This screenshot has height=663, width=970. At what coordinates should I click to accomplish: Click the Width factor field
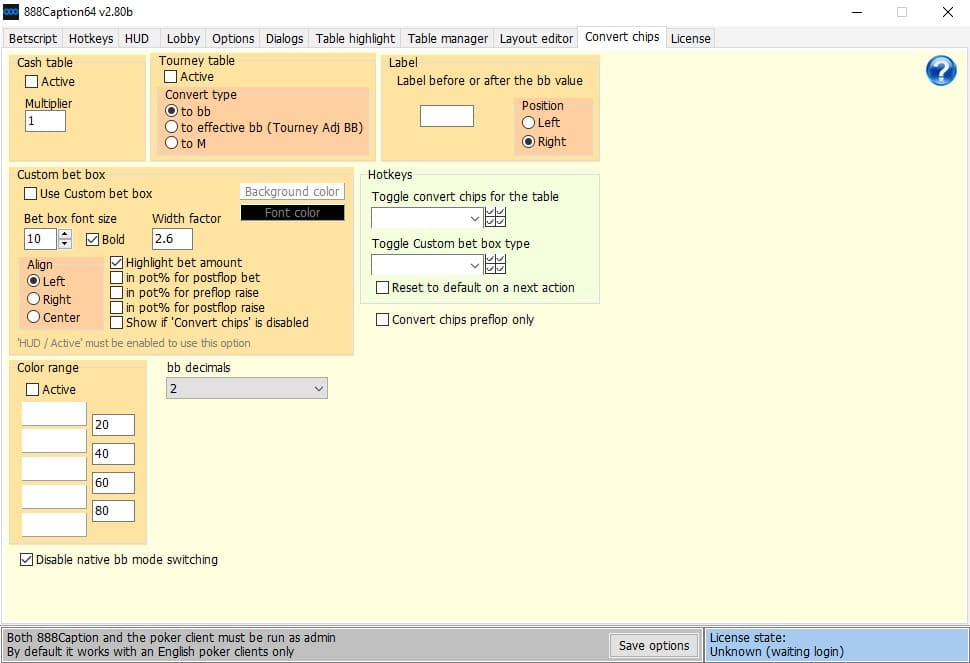click(x=172, y=239)
